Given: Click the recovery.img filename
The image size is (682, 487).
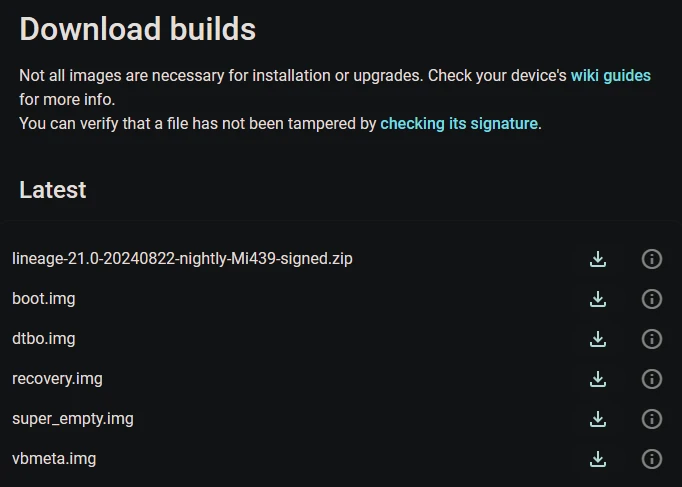Looking at the screenshot, I should pyautogui.click(x=57, y=379).
